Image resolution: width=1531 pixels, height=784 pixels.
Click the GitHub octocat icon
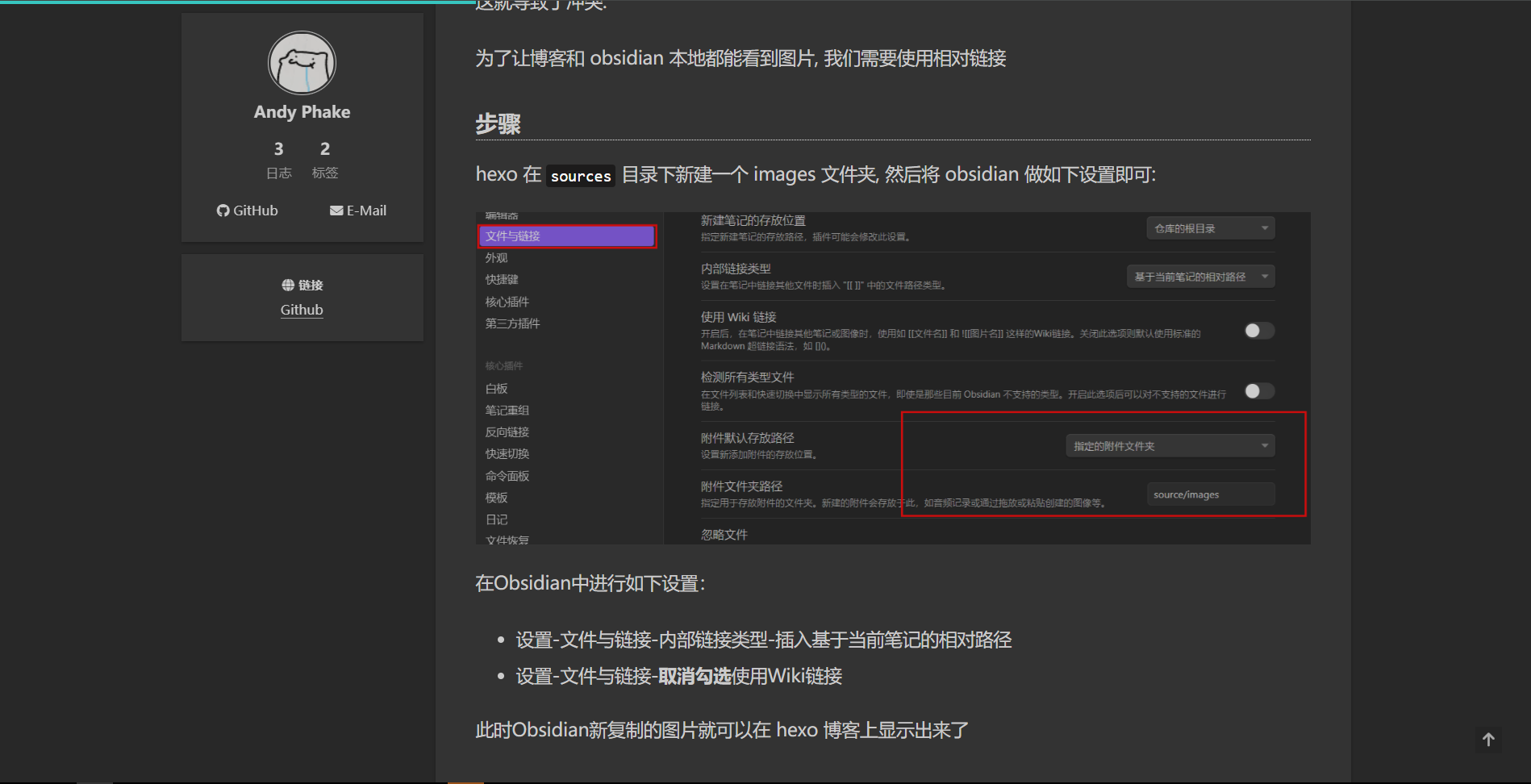click(x=223, y=211)
